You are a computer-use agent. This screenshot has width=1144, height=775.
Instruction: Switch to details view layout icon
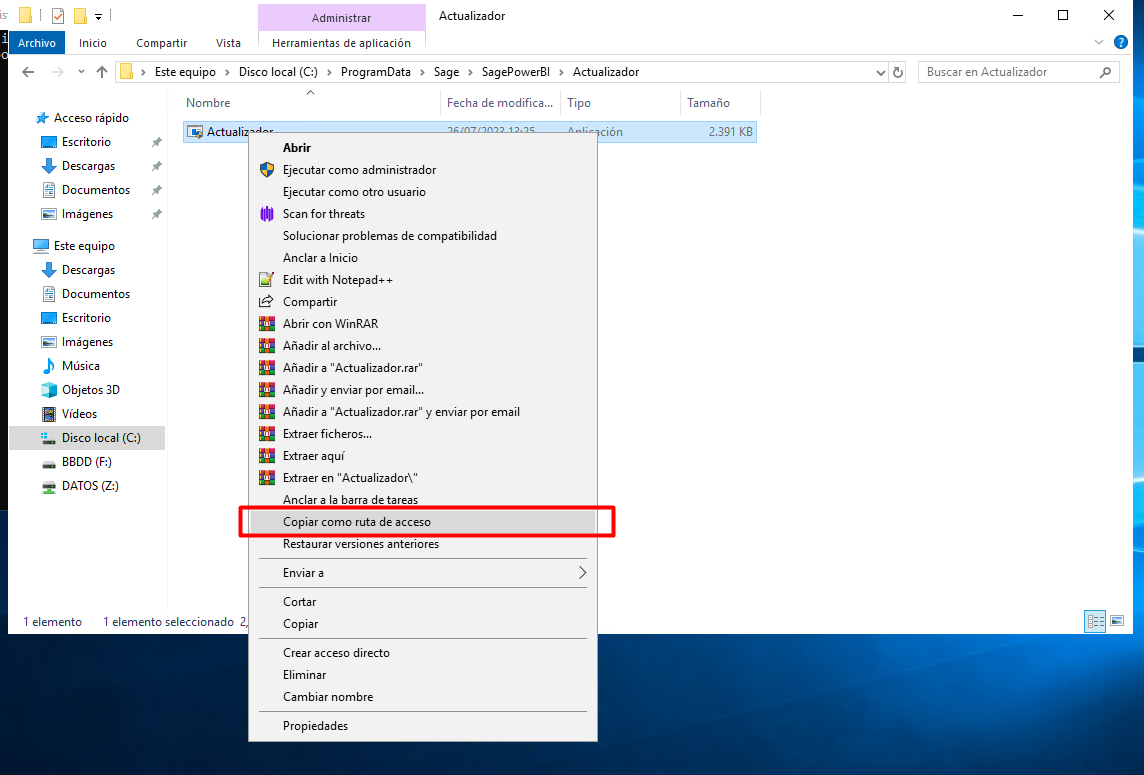click(x=1095, y=621)
